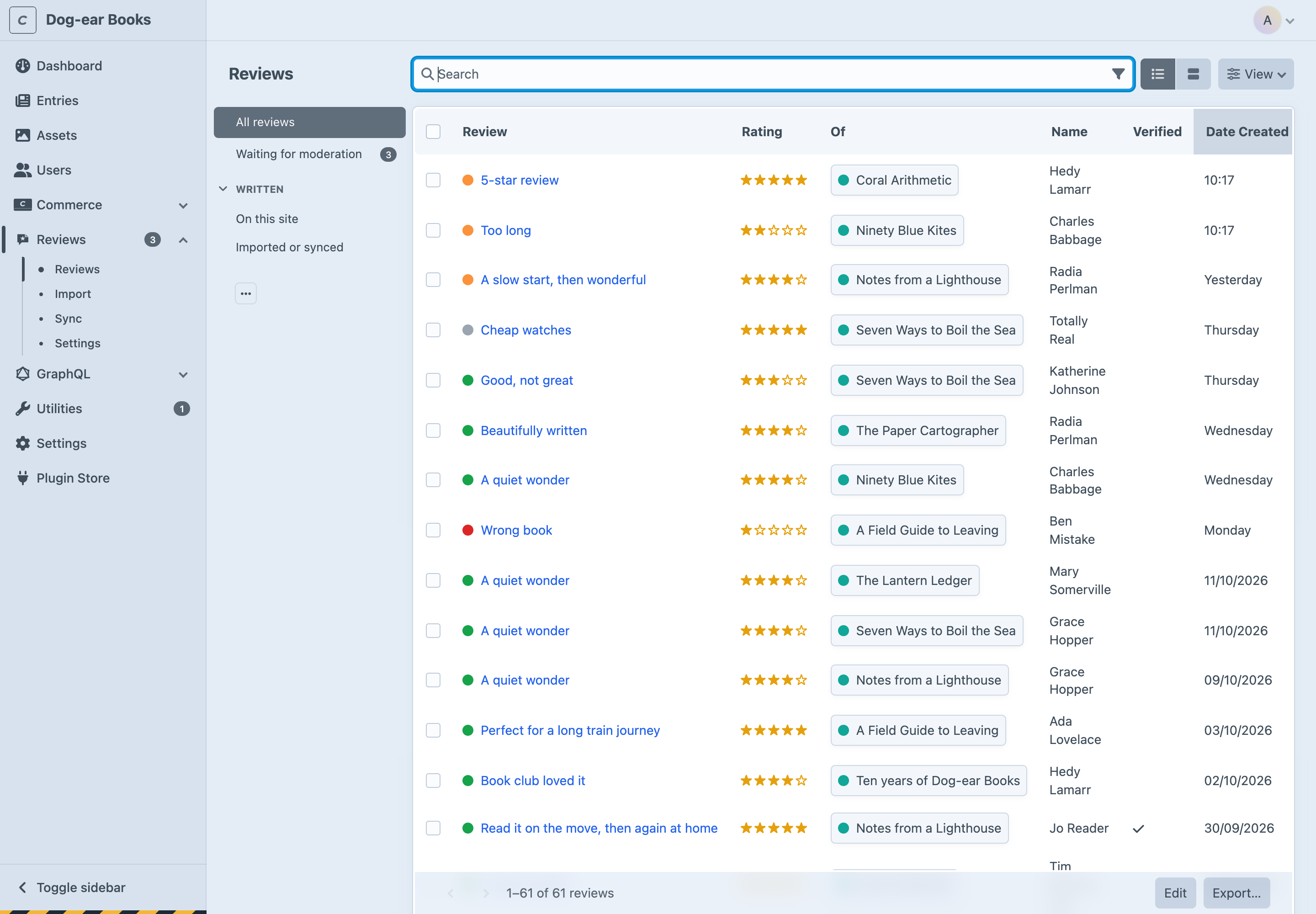The height and width of the screenshot is (914, 1316).
Task: Select the 5-star review row checkbox
Action: tap(433, 181)
